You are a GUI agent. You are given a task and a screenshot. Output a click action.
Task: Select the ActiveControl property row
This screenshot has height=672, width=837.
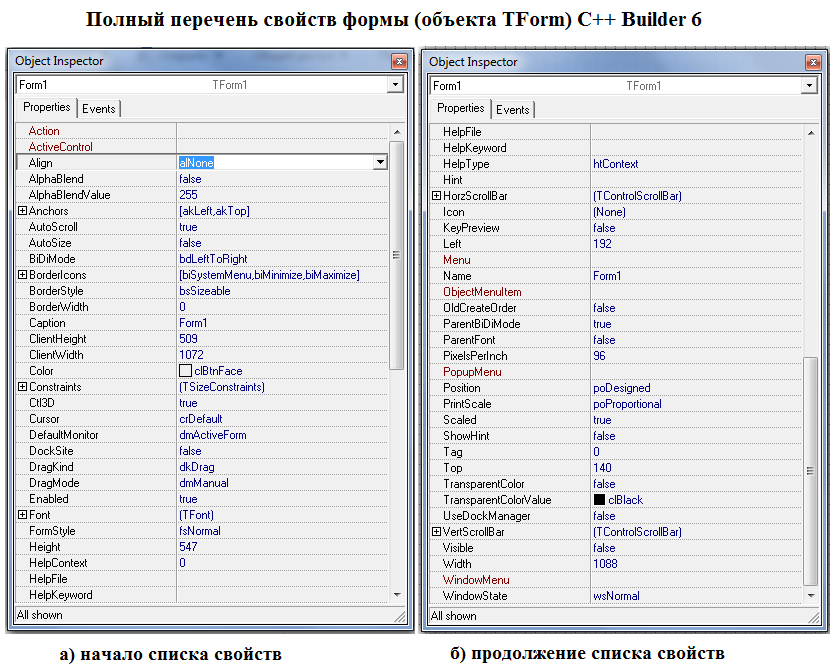coord(202,147)
